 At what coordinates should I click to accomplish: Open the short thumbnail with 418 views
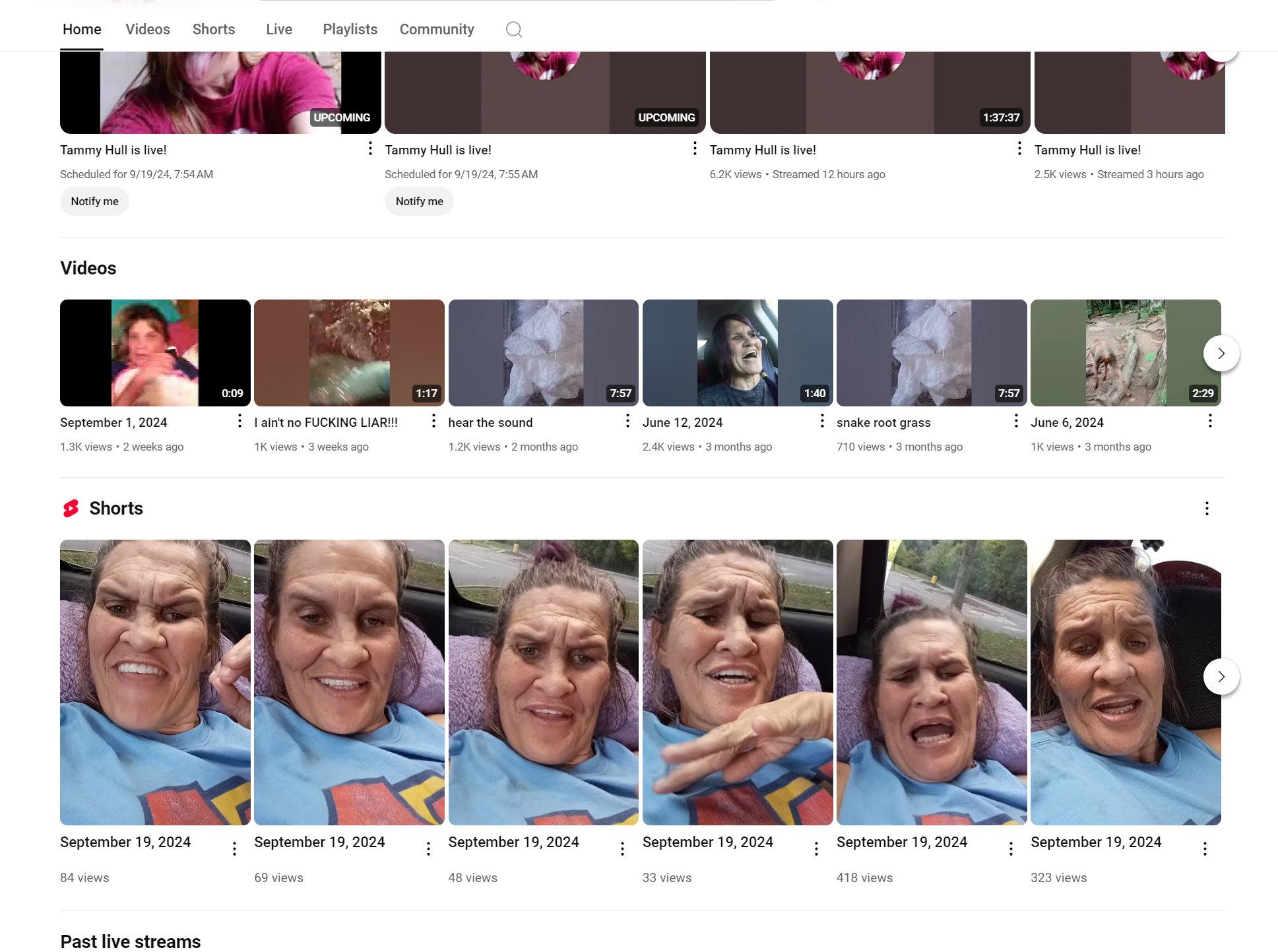tap(932, 682)
